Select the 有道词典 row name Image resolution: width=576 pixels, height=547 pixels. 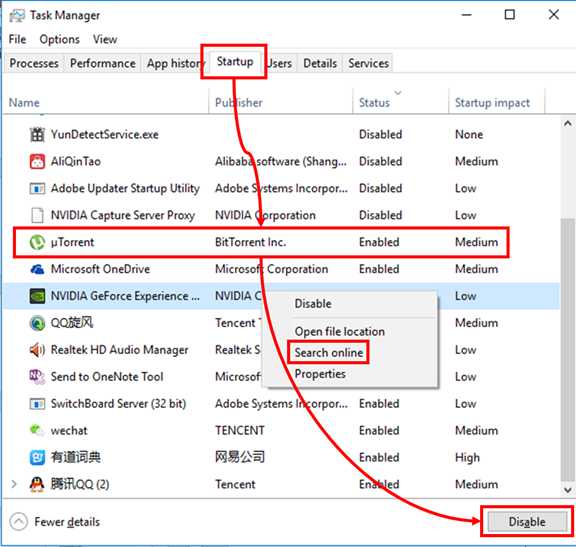coord(76,457)
